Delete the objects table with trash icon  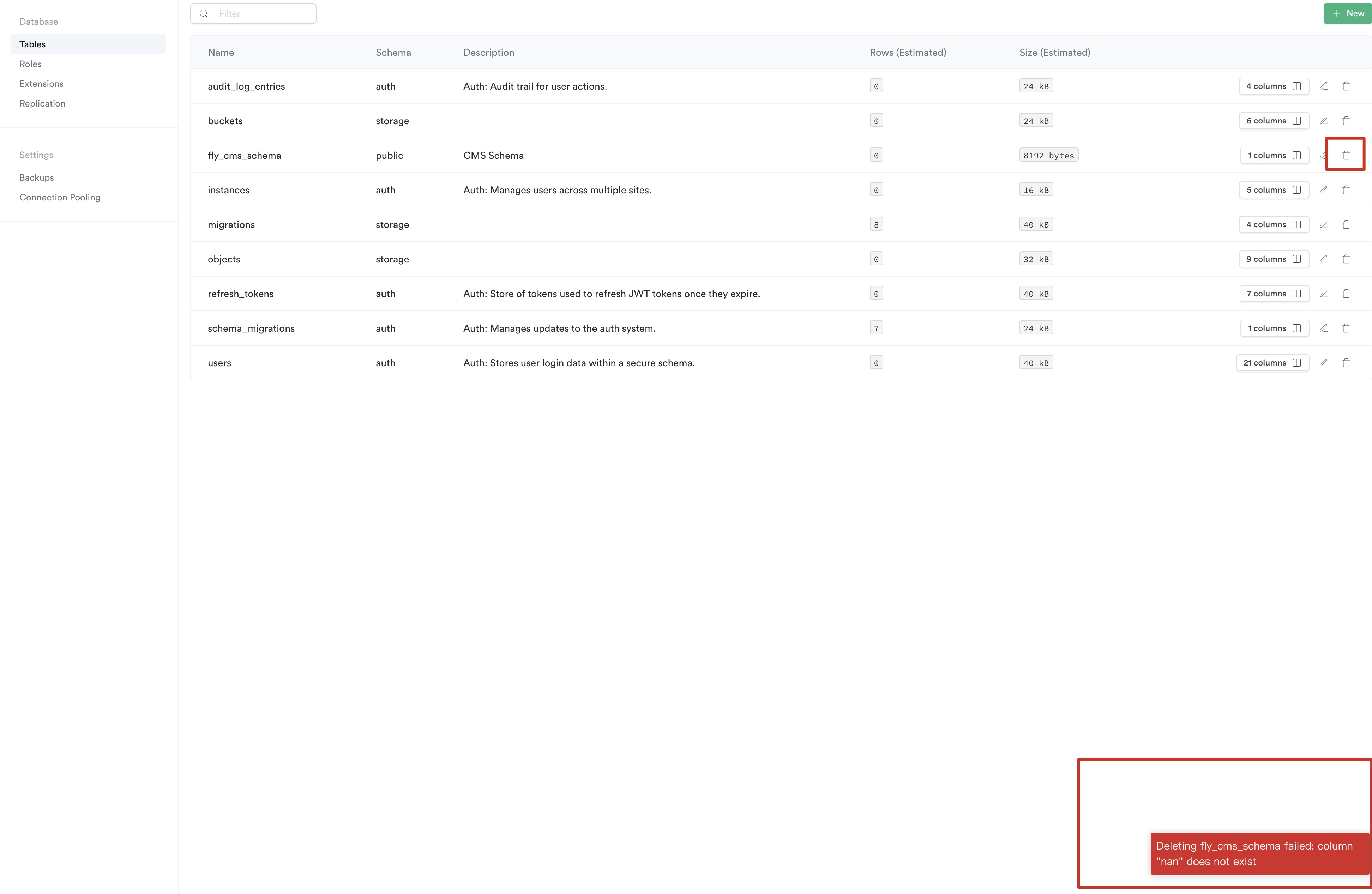1346,259
